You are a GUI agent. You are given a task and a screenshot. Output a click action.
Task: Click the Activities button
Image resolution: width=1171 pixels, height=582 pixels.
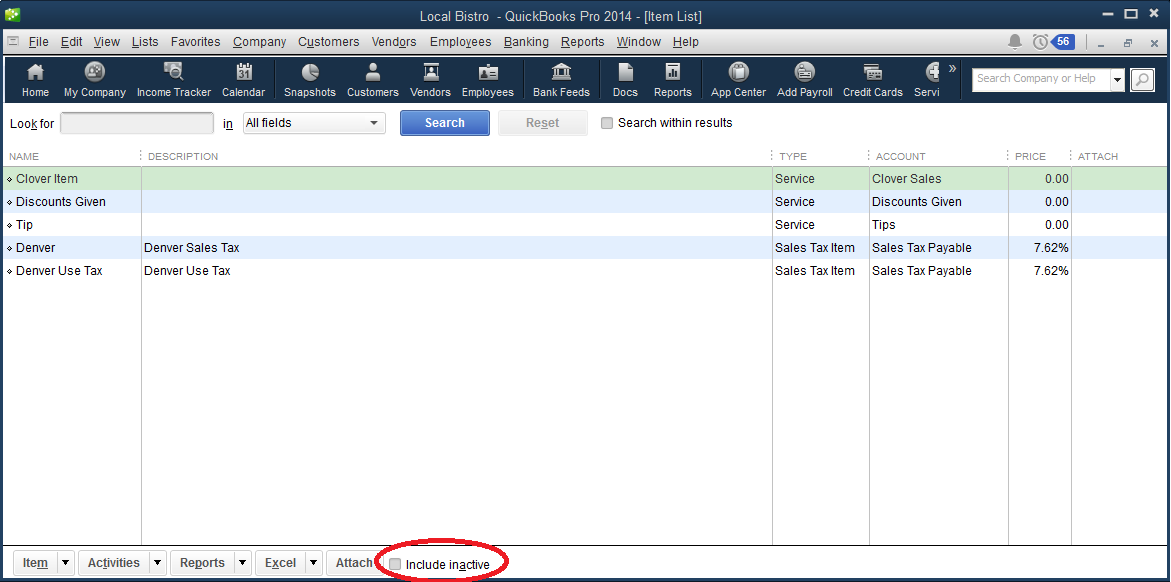[114, 563]
